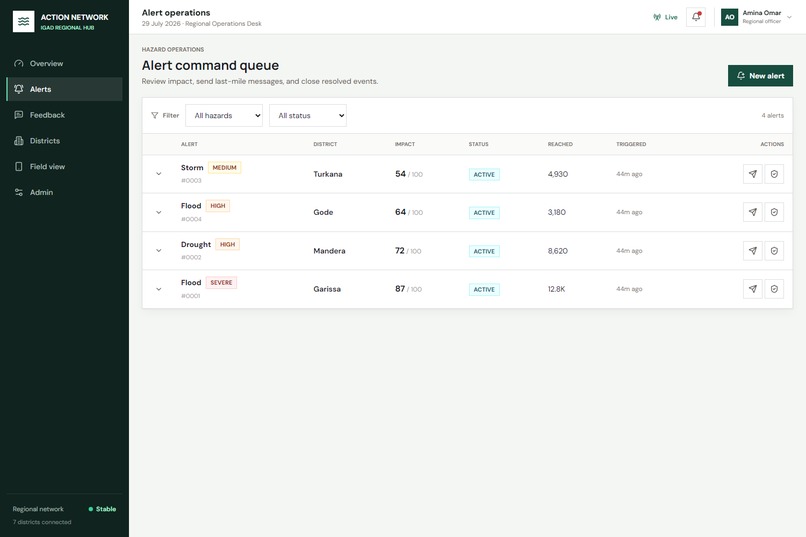Click the Mandera district cell
806x537 pixels.
(x=329, y=251)
